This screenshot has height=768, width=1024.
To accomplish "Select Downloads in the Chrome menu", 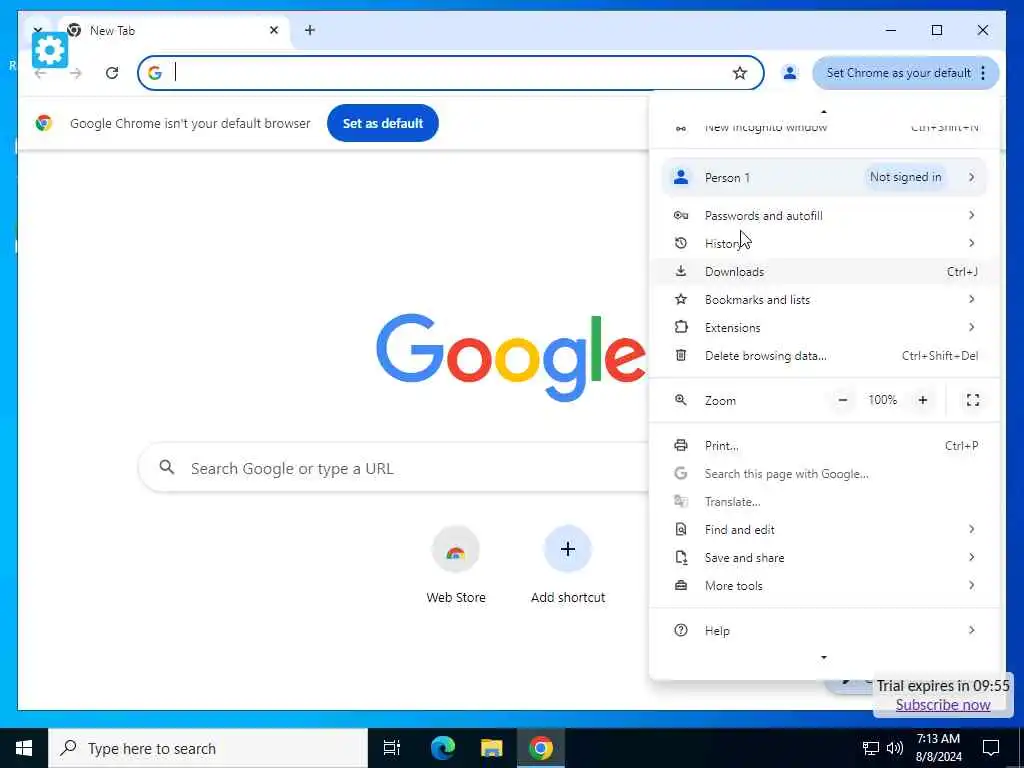I will pos(825,271).
